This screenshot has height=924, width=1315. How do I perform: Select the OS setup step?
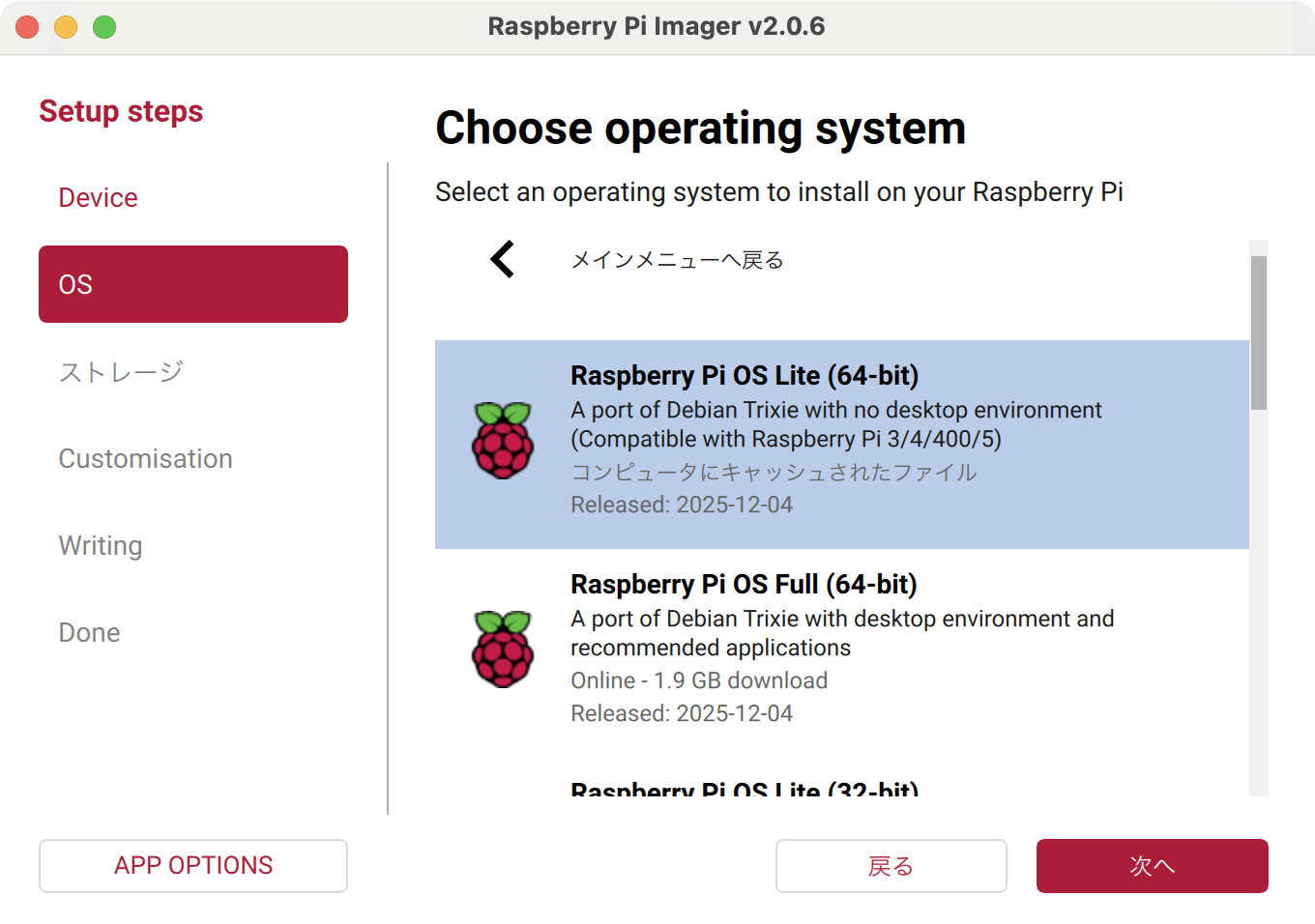click(193, 284)
